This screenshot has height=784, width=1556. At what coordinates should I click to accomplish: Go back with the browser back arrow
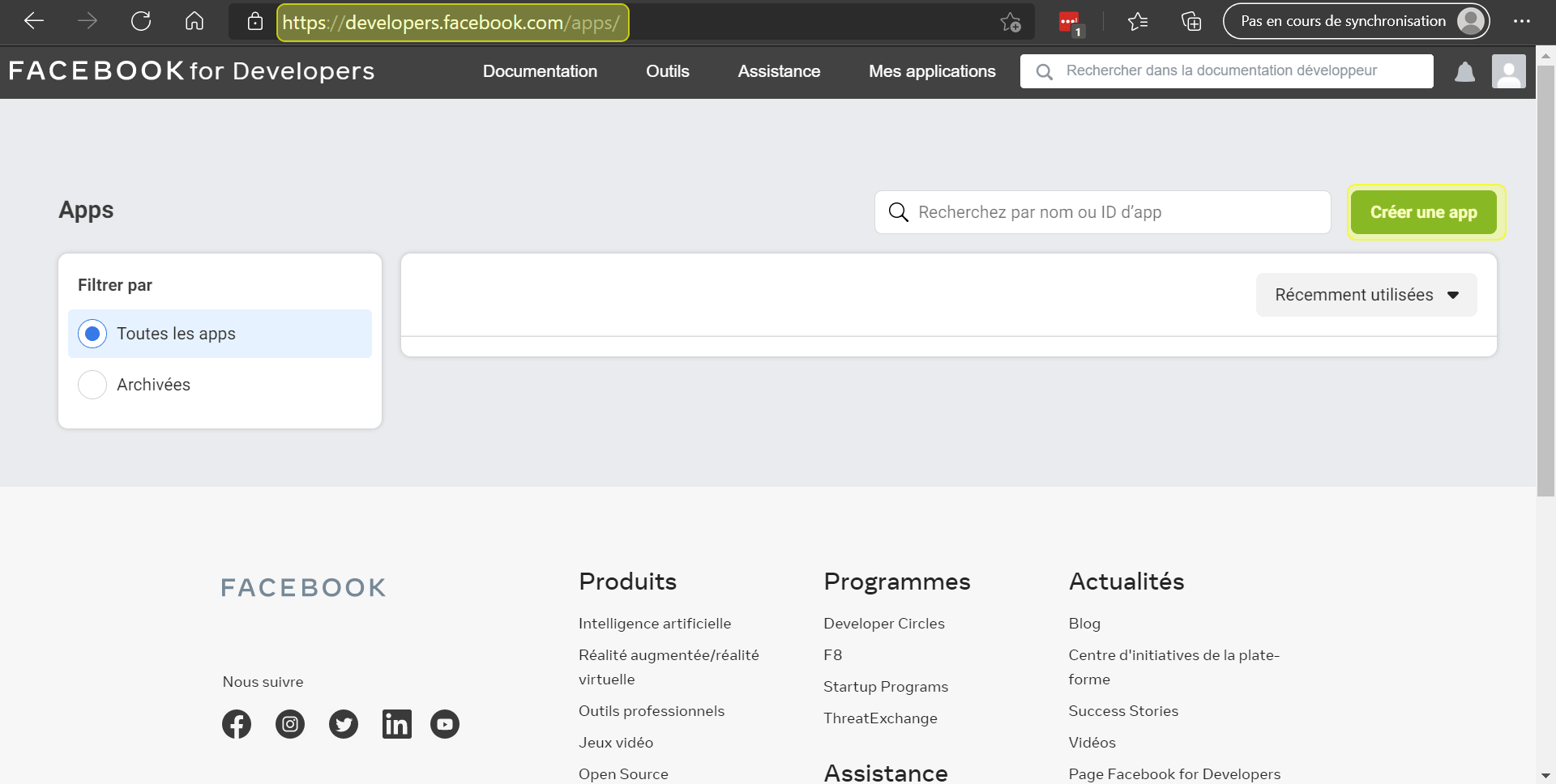click(x=34, y=22)
